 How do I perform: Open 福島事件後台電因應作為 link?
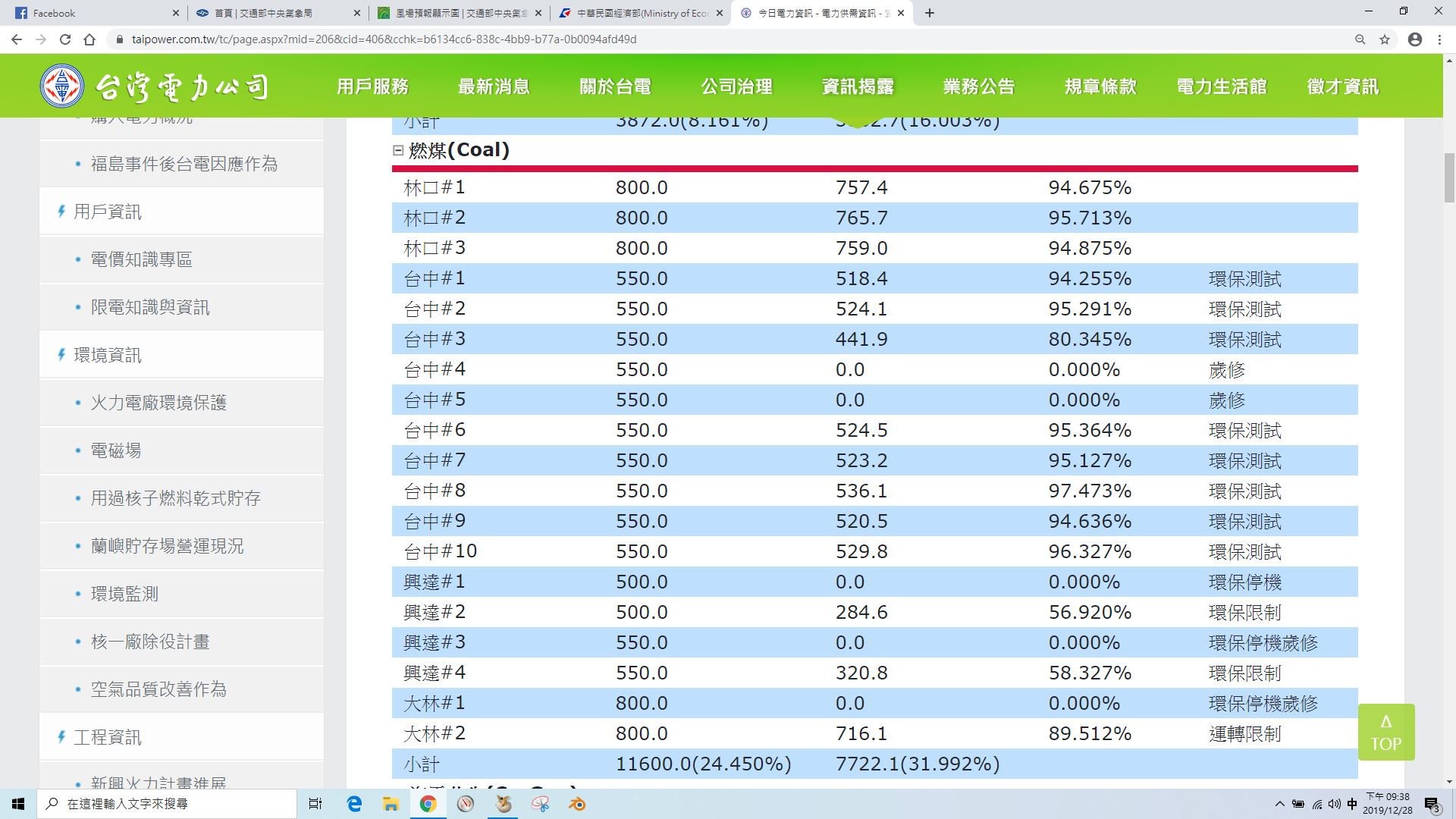(x=184, y=164)
